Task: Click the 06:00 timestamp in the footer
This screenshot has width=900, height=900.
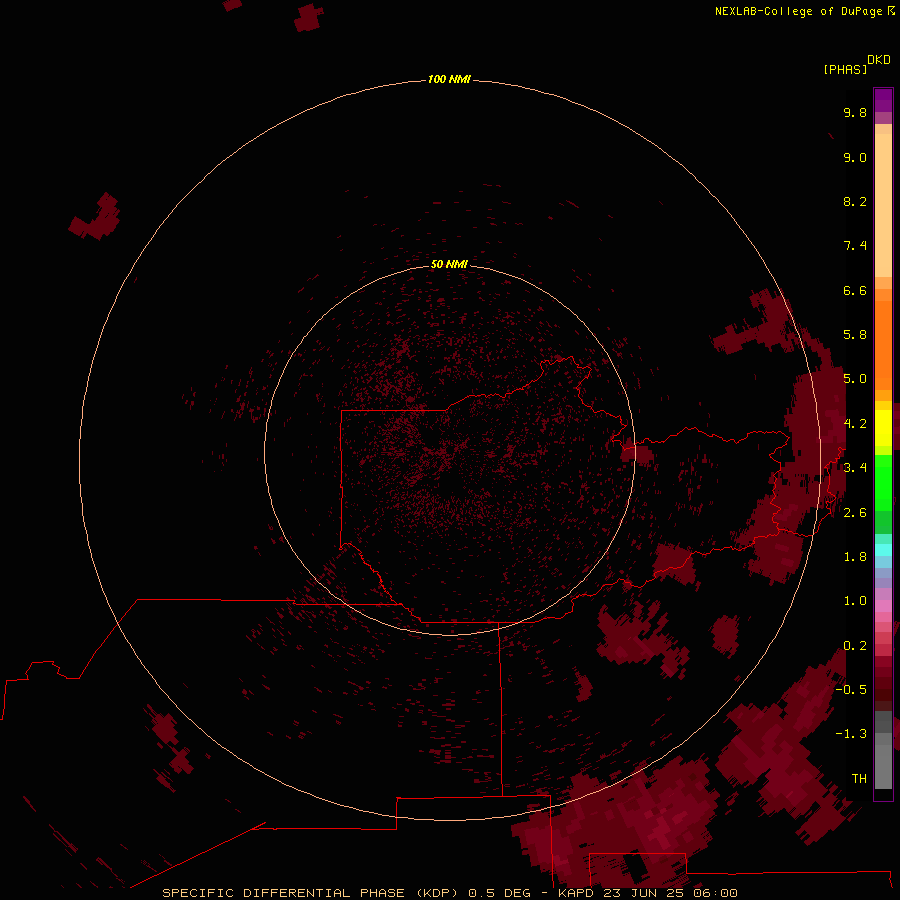Action: [x=715, y=893]
